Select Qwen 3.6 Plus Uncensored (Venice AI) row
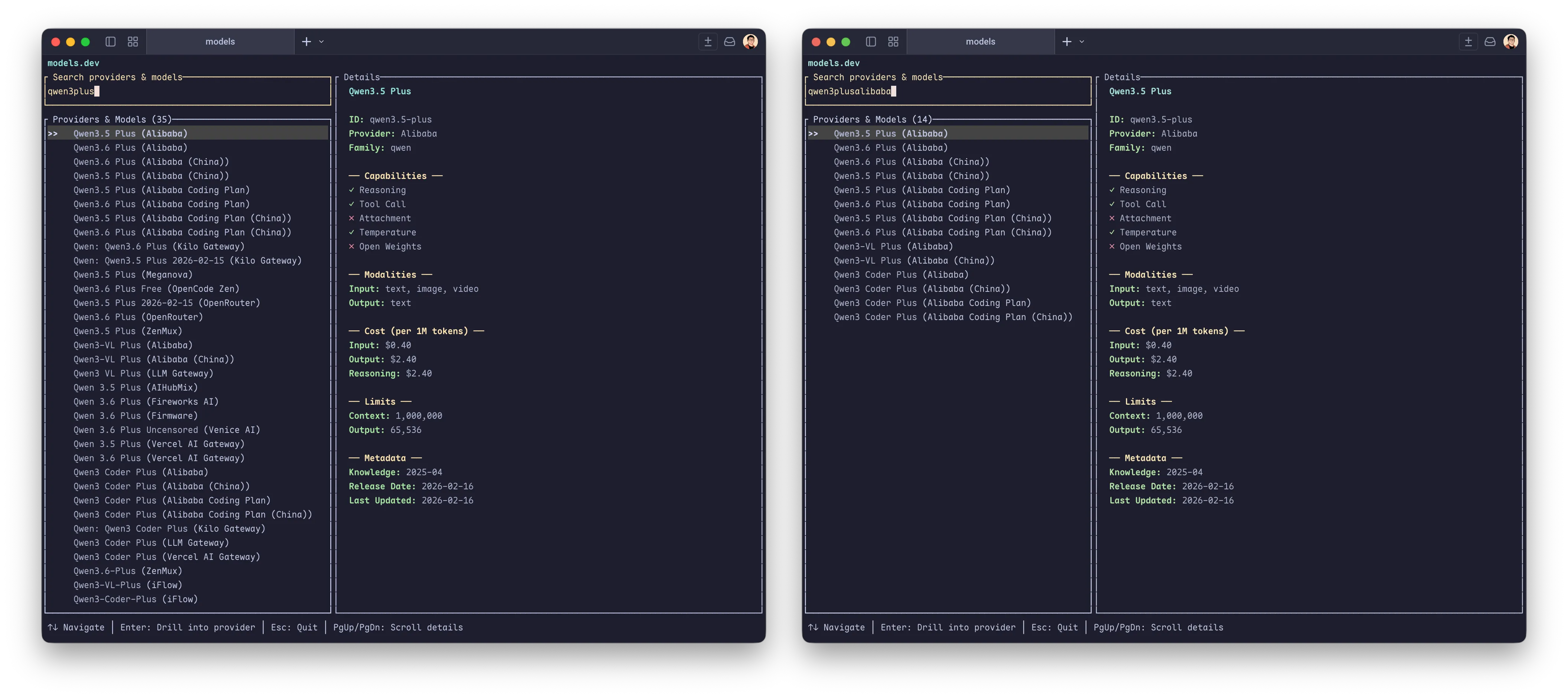Screen dimensions: 1568x698 [167, 430]
